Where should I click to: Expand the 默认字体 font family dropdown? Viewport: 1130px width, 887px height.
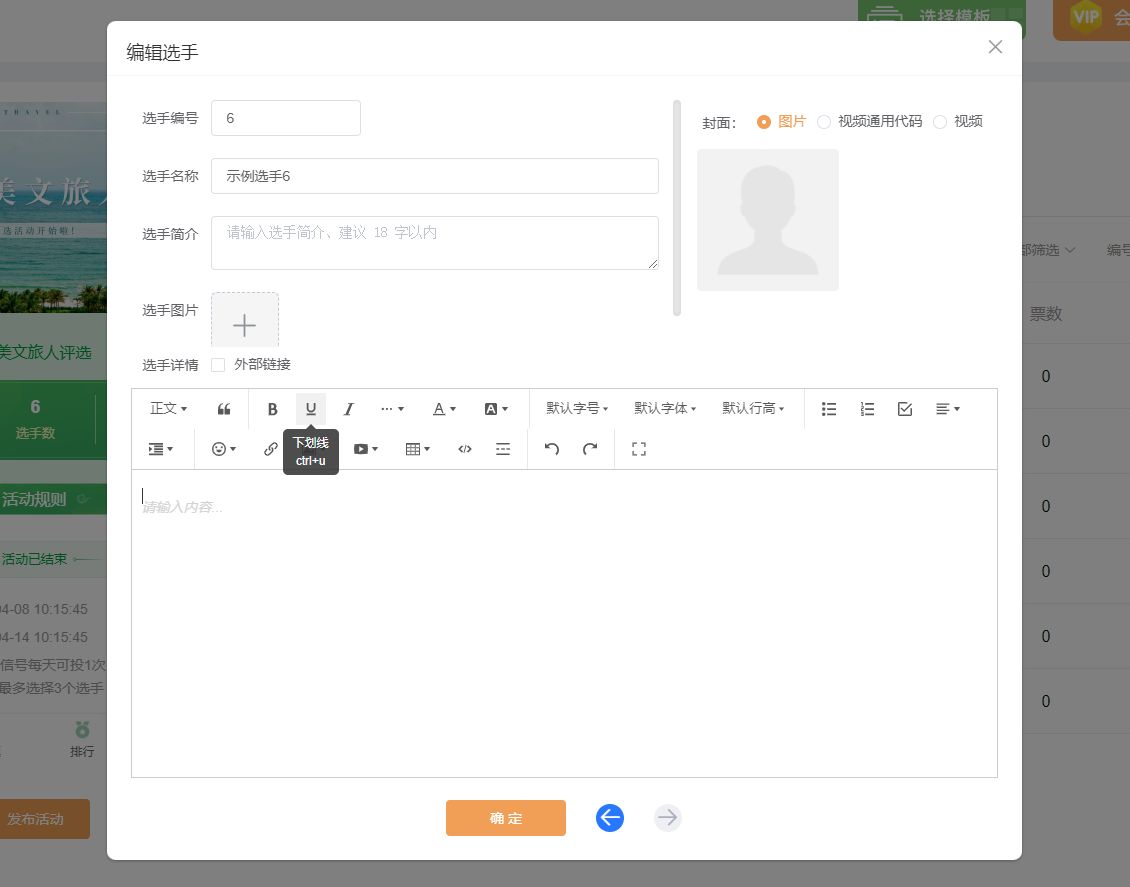point(665,409)
